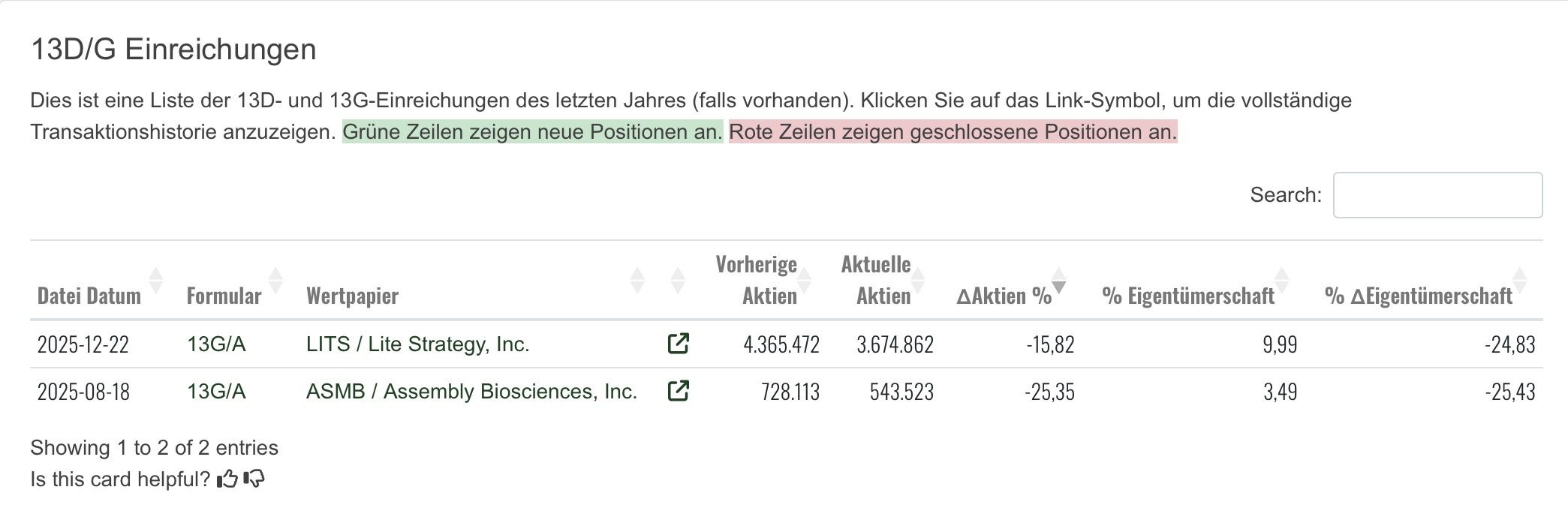Click the thumbs up helpful icon
Image resolution: width=1568 pixels, height=520 pixels.
tap(227, 479)
